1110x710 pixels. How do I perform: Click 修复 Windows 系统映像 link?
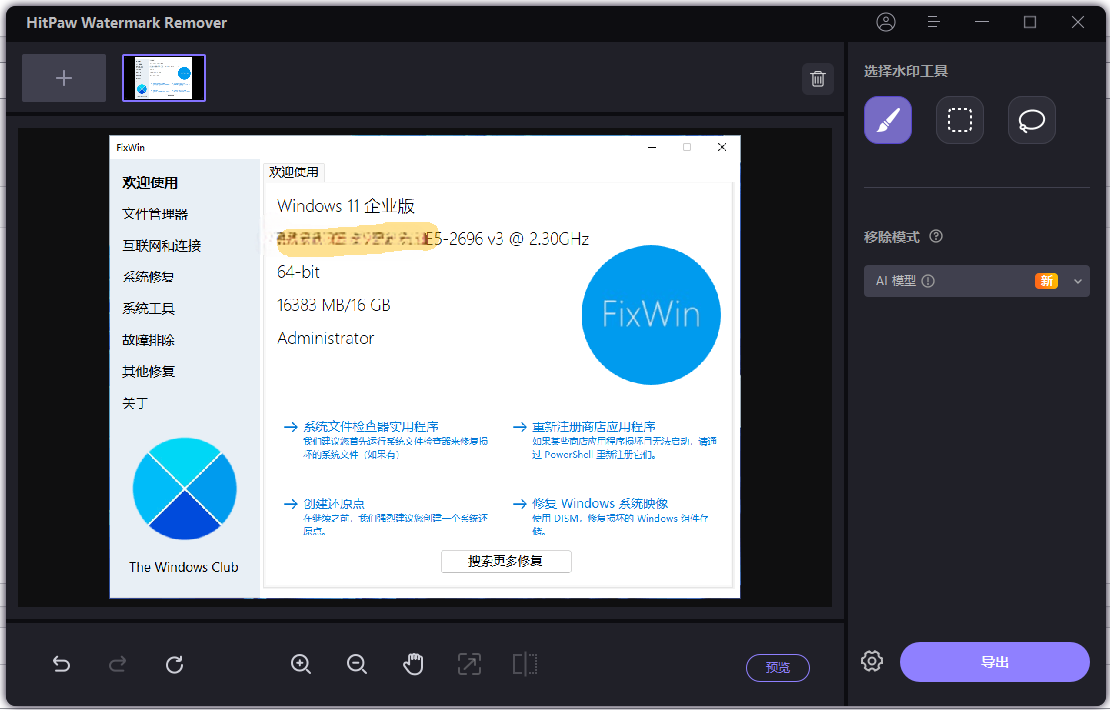[x=600, y=504]
